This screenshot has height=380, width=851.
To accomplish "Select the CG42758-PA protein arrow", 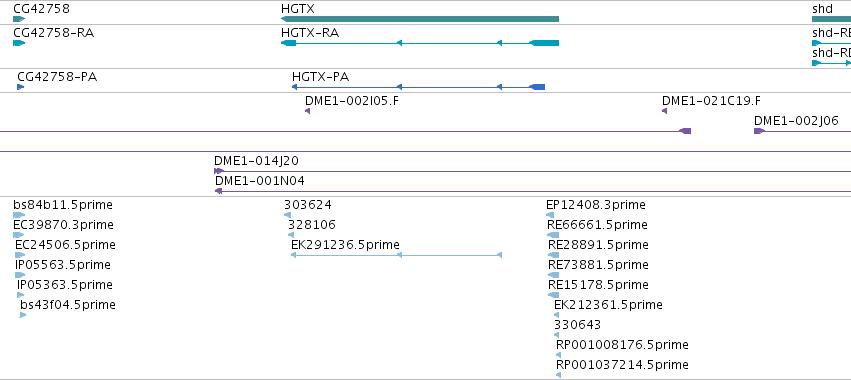I will 21,87.
